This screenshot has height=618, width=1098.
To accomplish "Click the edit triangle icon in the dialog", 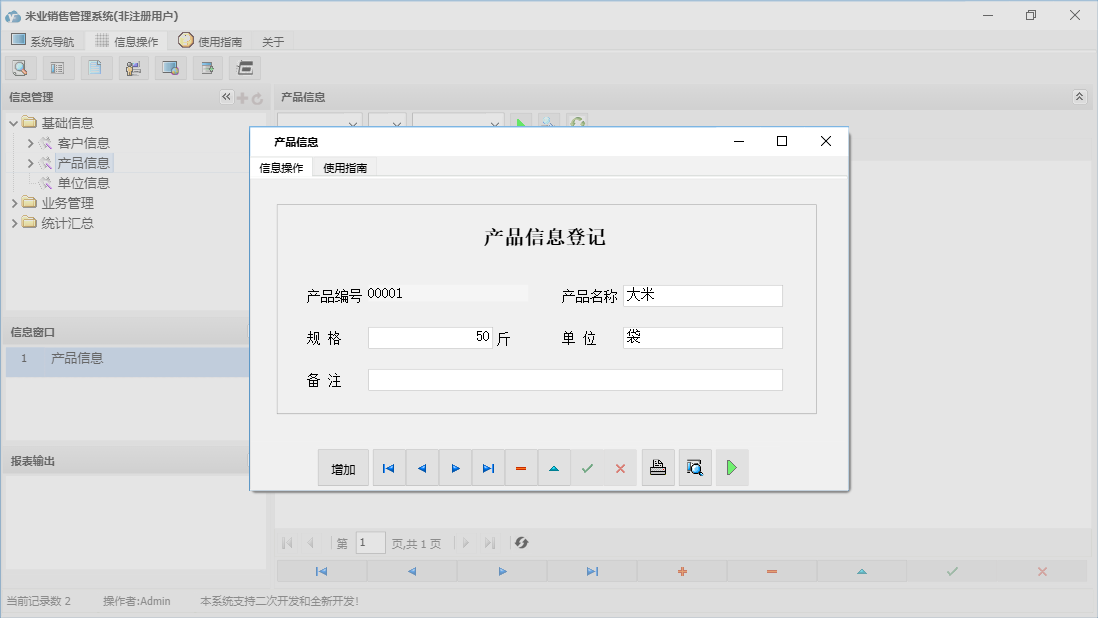I will 554,467.
